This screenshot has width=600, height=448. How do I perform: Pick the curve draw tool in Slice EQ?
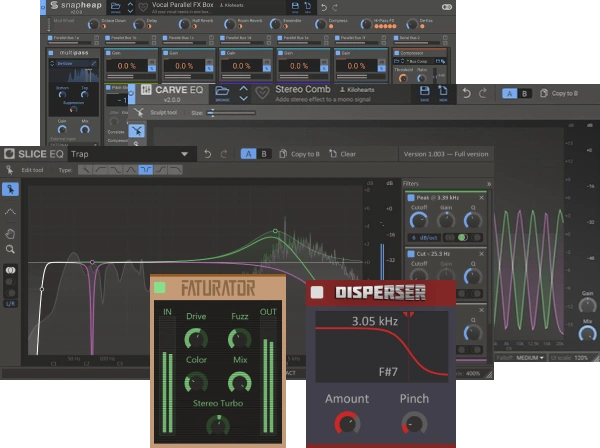click(x=10, y=211)
